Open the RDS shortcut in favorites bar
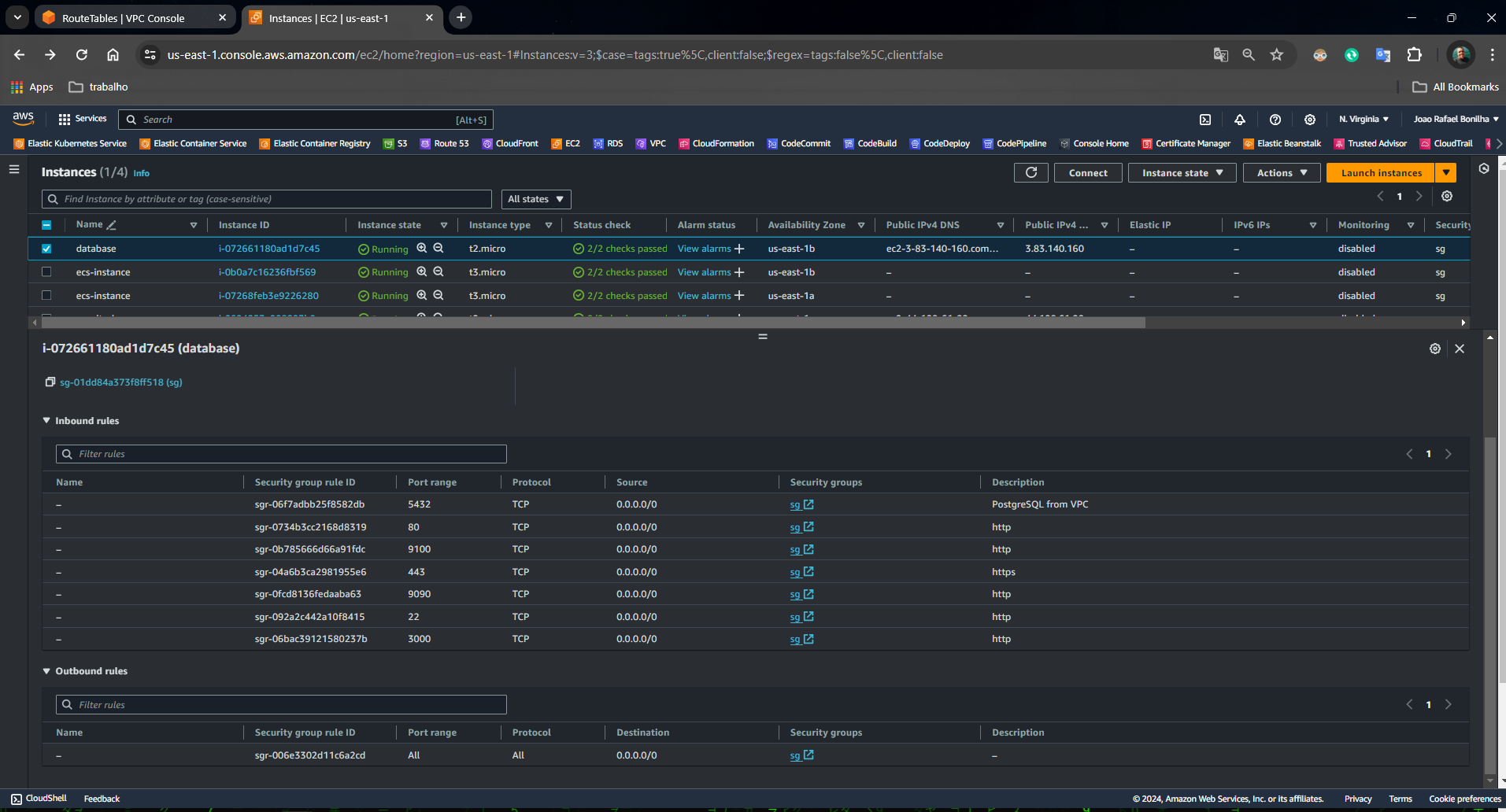This screenshot has height=812, width=1506. click(x=608, y=143)
